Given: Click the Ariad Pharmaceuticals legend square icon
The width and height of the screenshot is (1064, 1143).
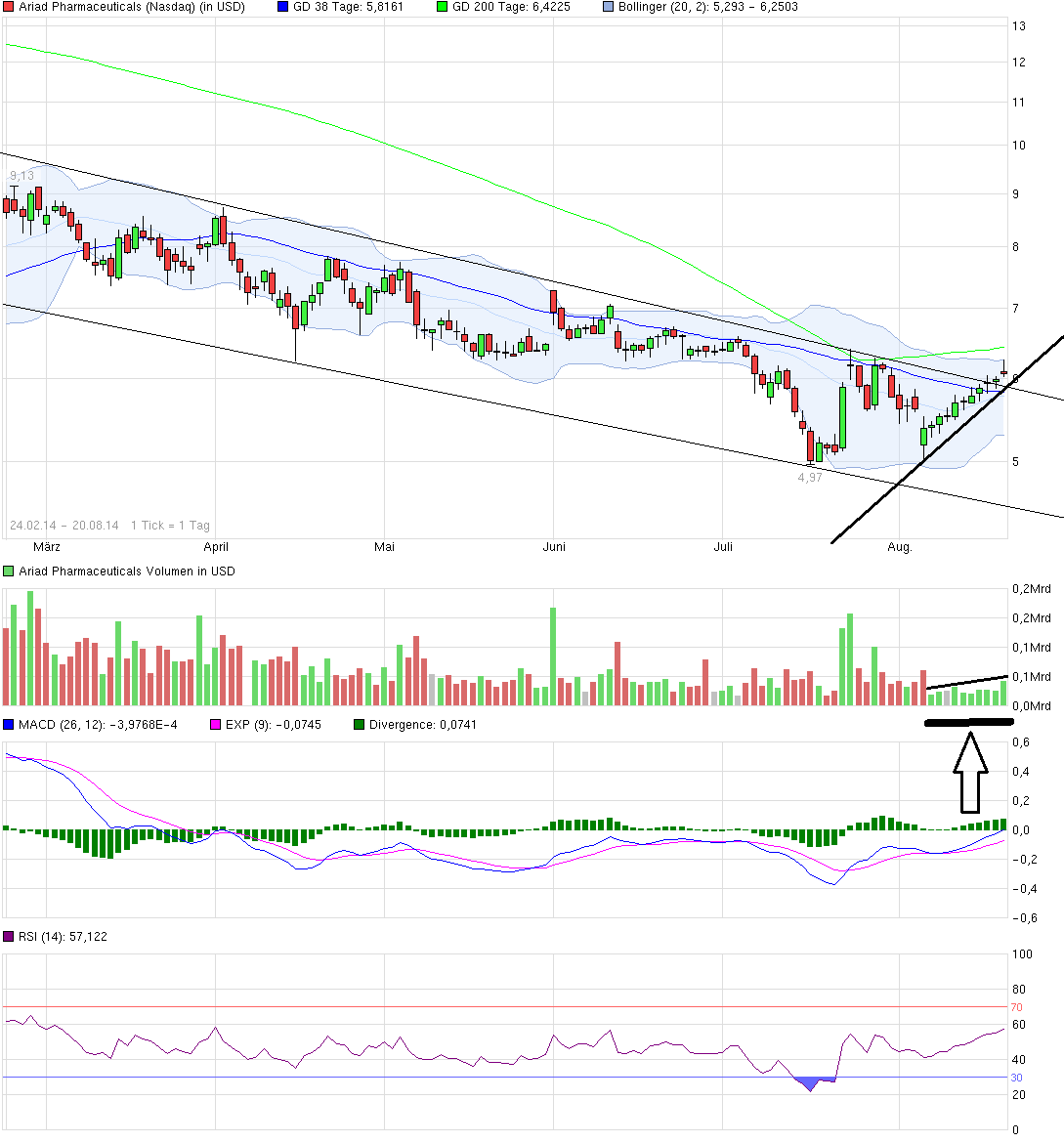Looking at the screenshot, I should pyautogui.click(x=7, y=6).
